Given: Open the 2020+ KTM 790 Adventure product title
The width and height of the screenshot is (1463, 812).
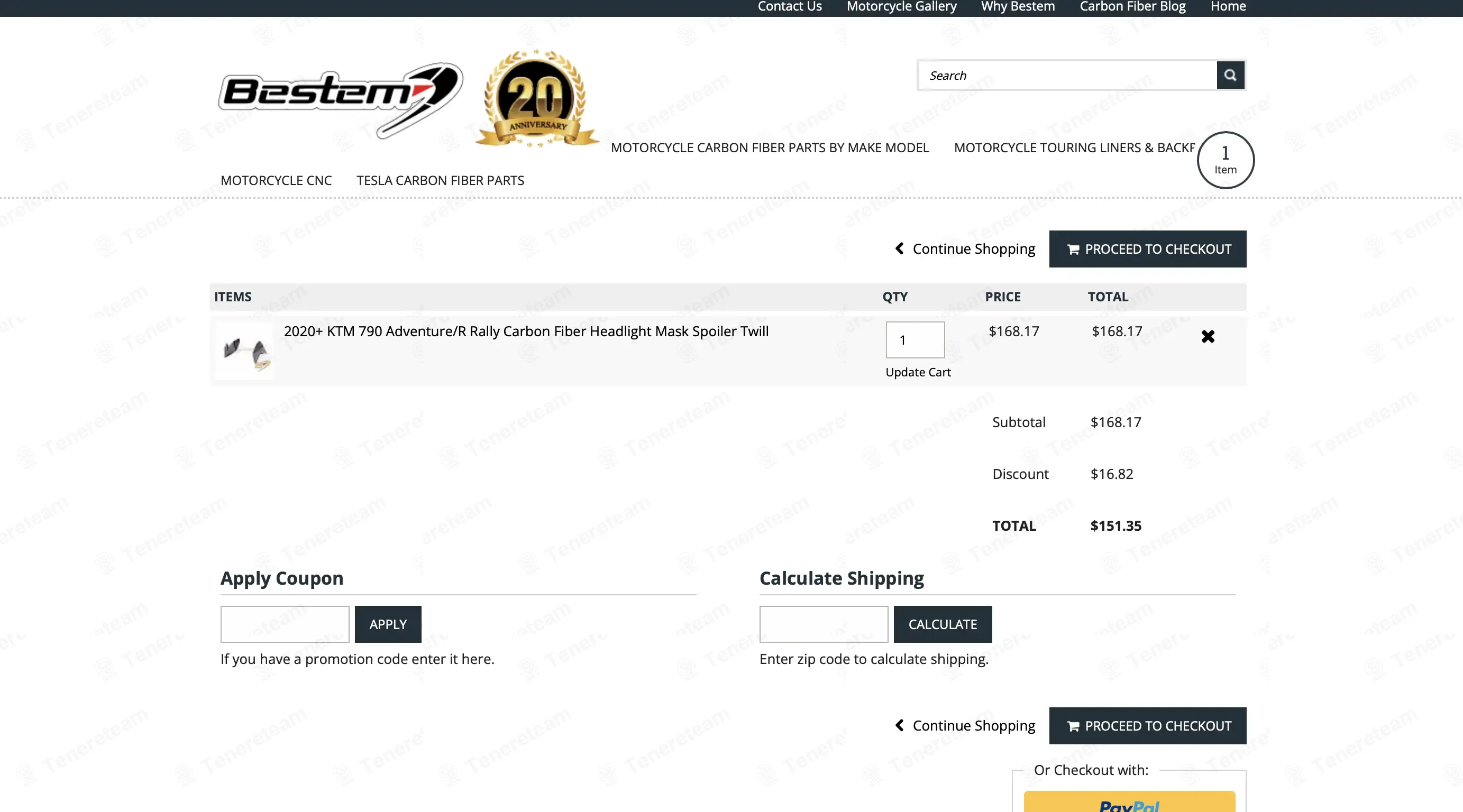Looking at the screenshot, I should point(526,331).
